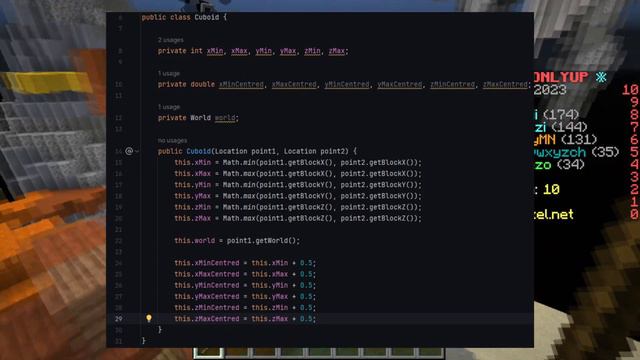Click the intention lightbulb on line 29
This screenshot has width=640, height=360.
149,318
